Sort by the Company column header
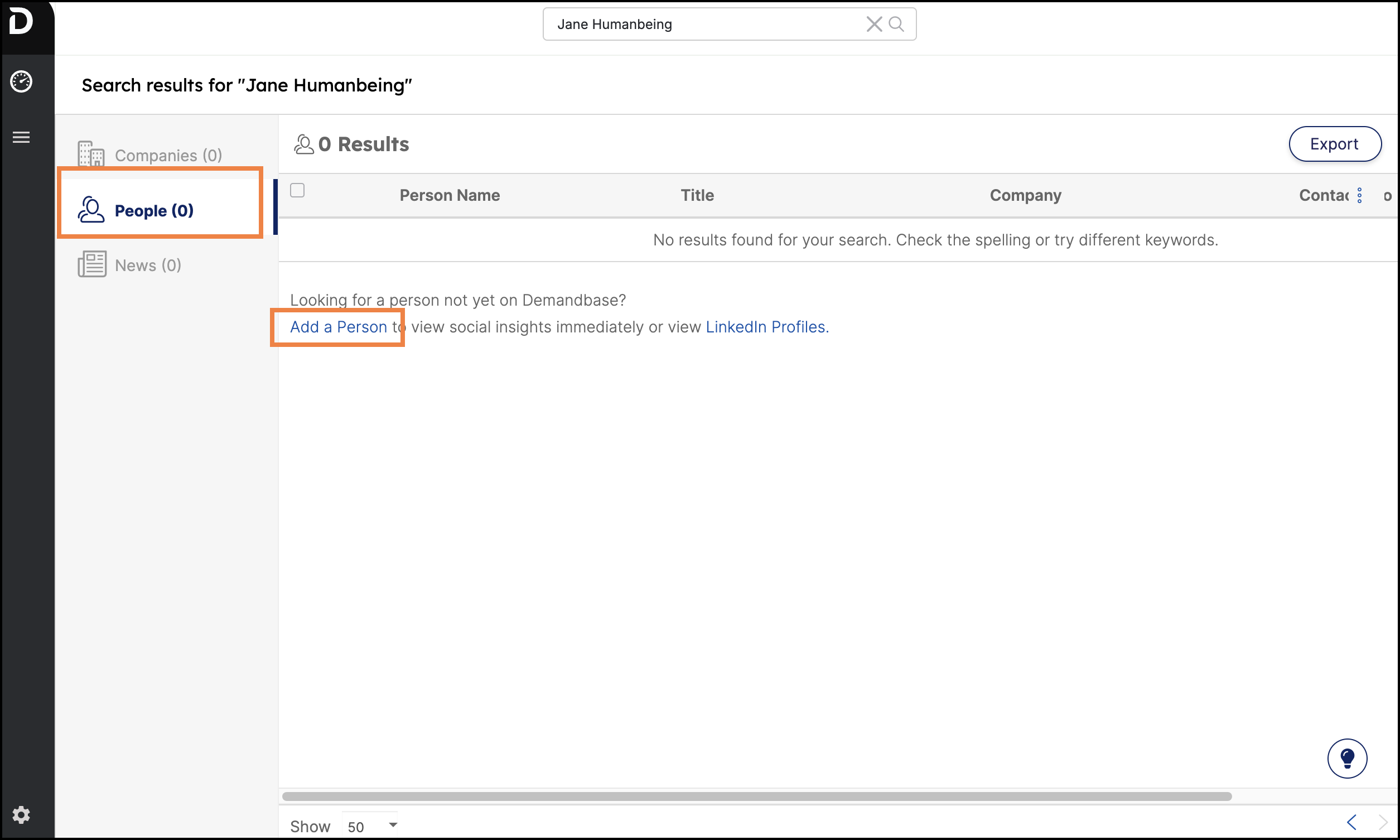The width and height of the screenshot is (1400, 840). (1025, 195)
